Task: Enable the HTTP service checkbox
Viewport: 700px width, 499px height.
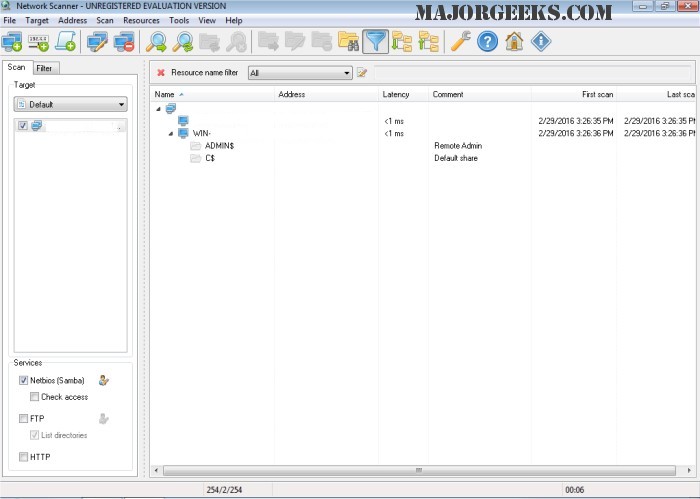Action: click(23, 457)
